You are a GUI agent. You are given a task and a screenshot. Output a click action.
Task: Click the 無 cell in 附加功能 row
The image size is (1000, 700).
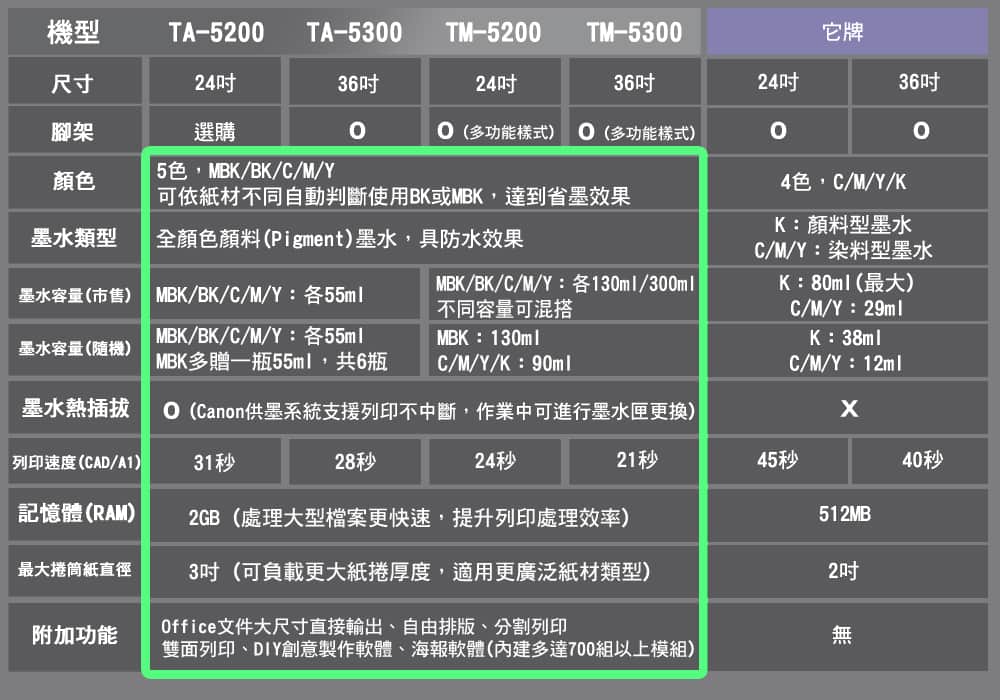[x=847, y=636]
